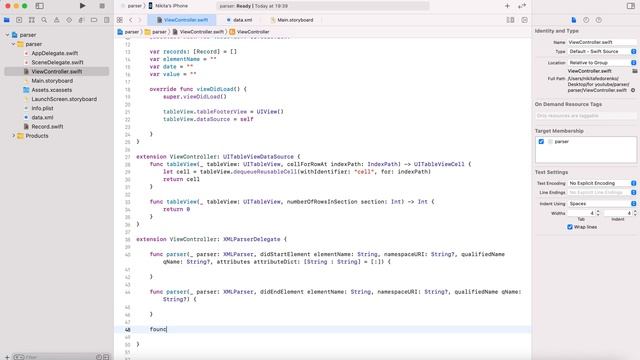The width and height of the screenshot is (640, 360).
Task: Open the Indent Using Spaces dropdown
Action: pos(602,203)
